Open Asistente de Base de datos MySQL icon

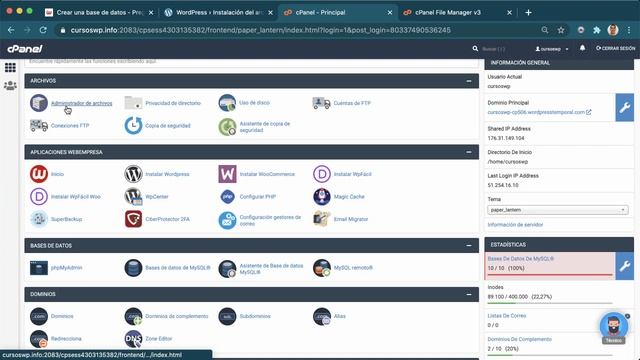point(227,269)
